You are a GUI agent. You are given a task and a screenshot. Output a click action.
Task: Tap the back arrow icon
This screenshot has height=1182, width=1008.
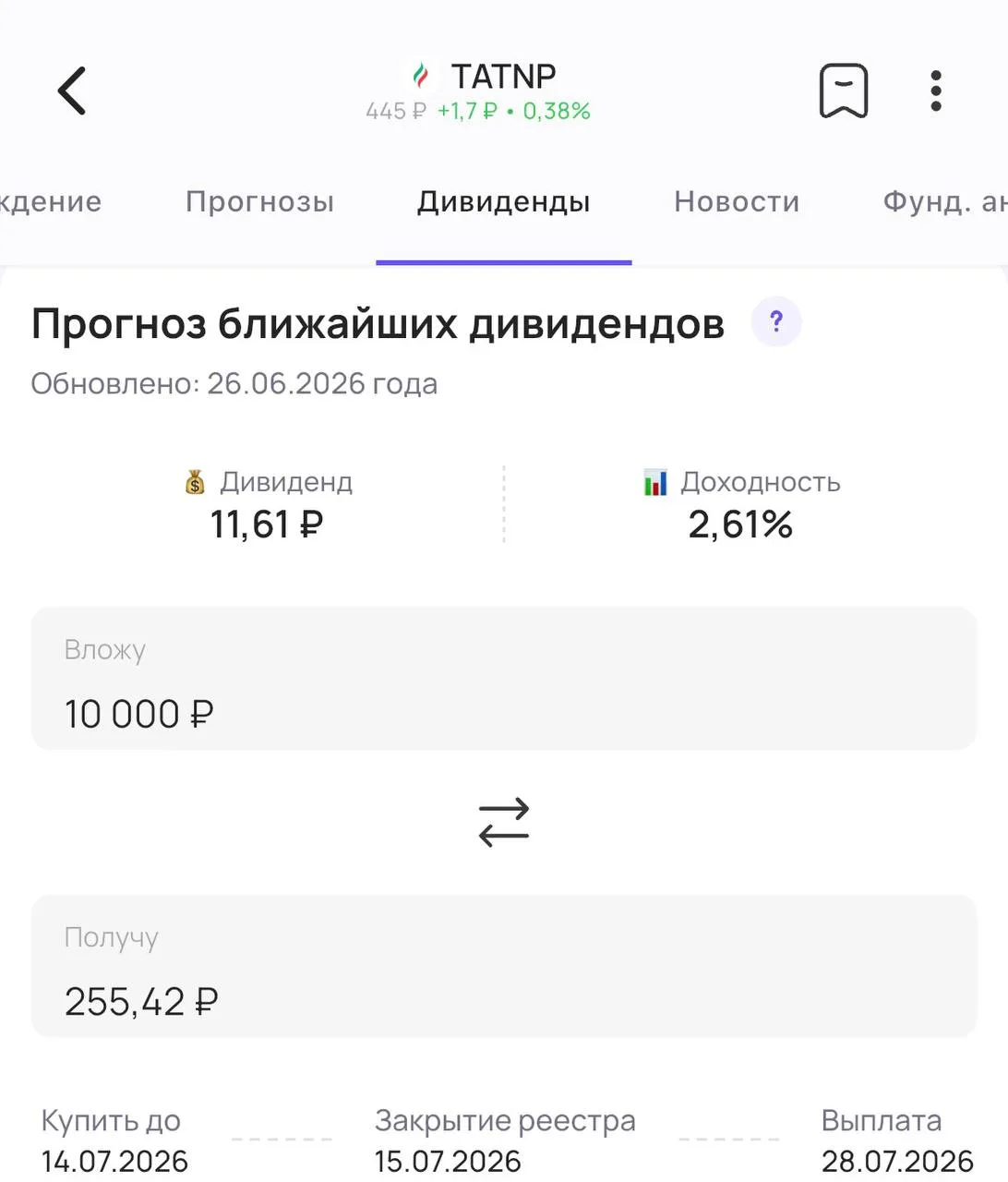tap(71, 90)
